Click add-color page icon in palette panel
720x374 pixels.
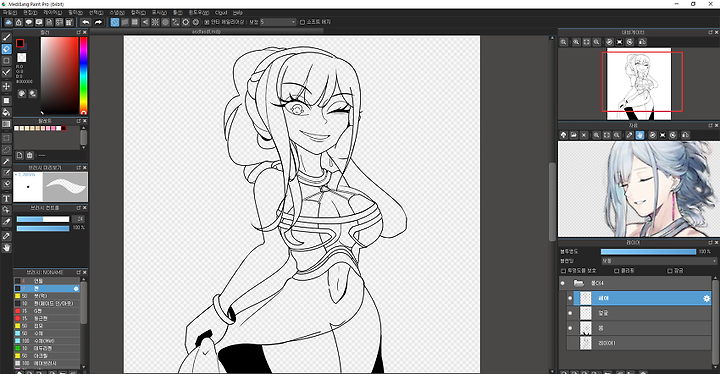pos(19,155)
